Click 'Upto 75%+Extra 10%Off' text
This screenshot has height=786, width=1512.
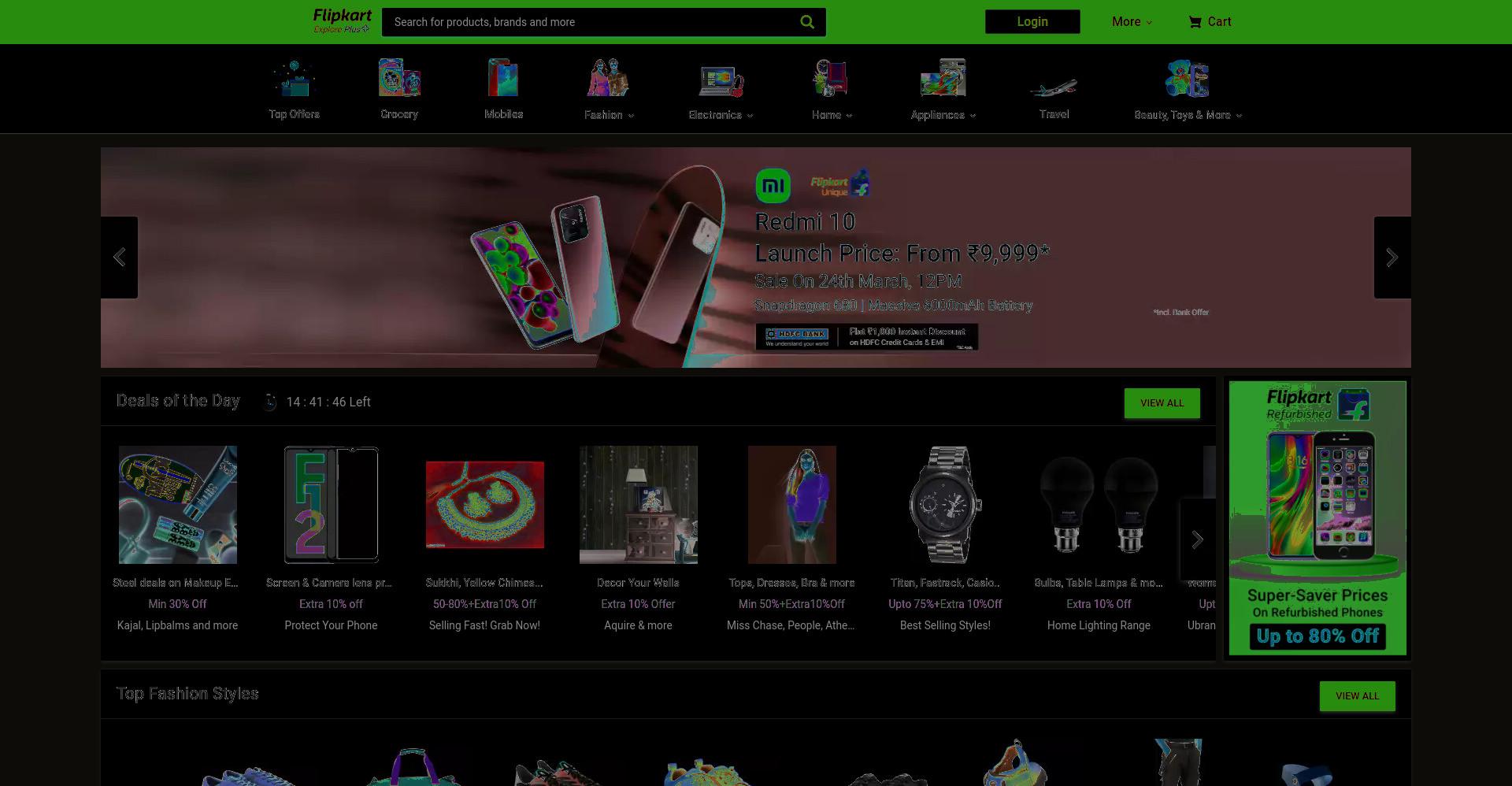pos(945,604)
